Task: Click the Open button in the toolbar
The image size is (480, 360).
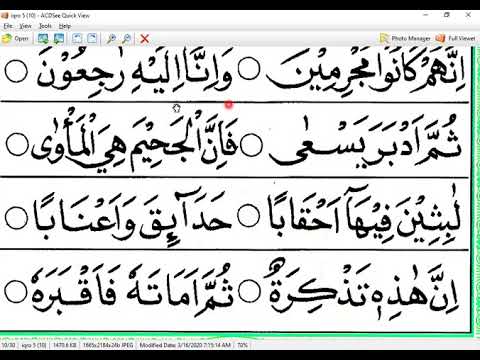Action: coord(15,39)
